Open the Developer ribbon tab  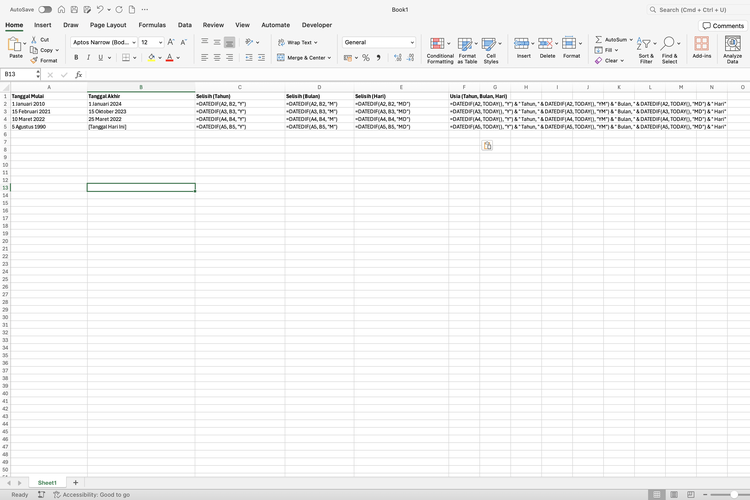(x=317, y=25)
